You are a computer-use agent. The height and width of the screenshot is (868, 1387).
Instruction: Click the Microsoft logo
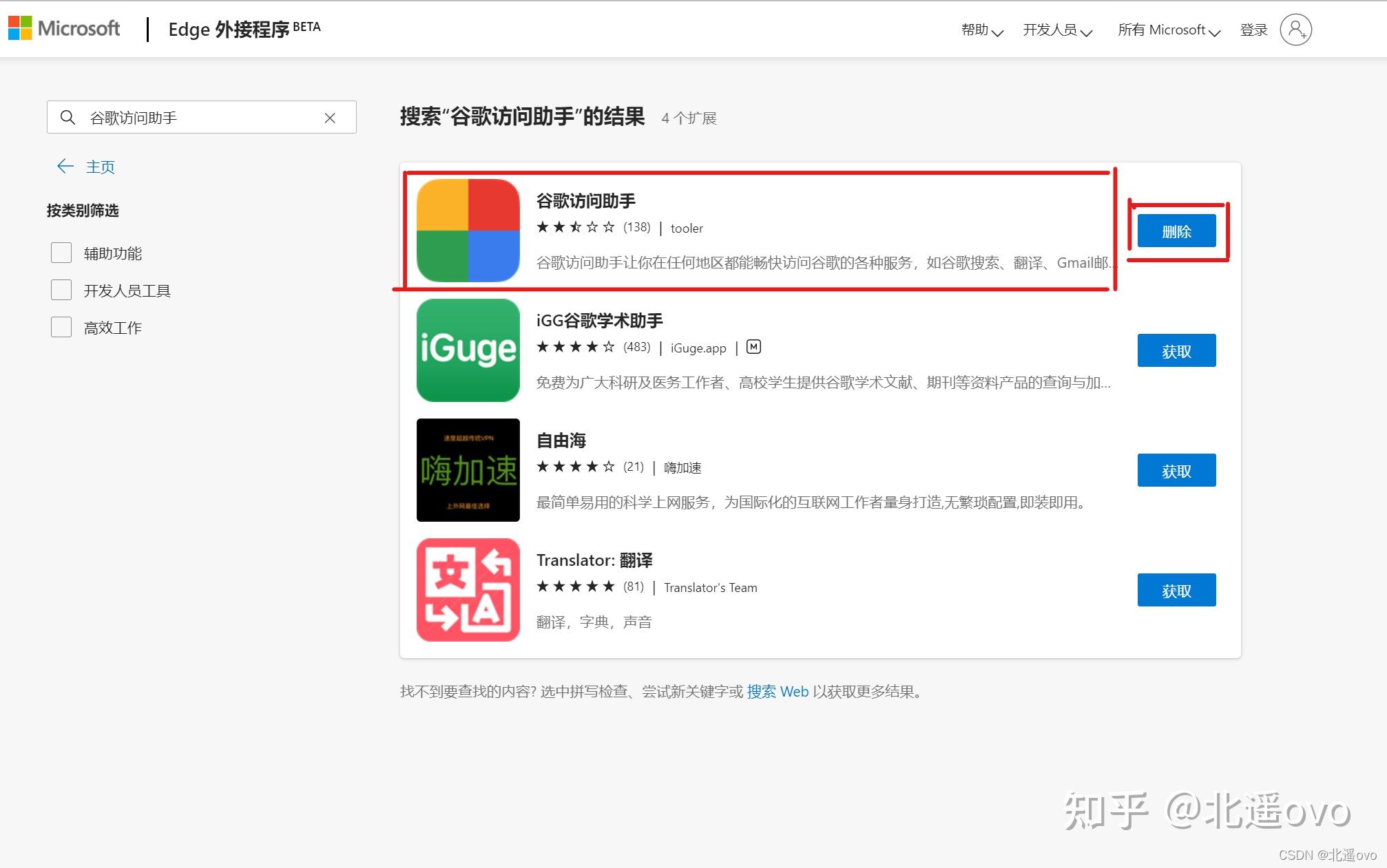tap(64, 28)
